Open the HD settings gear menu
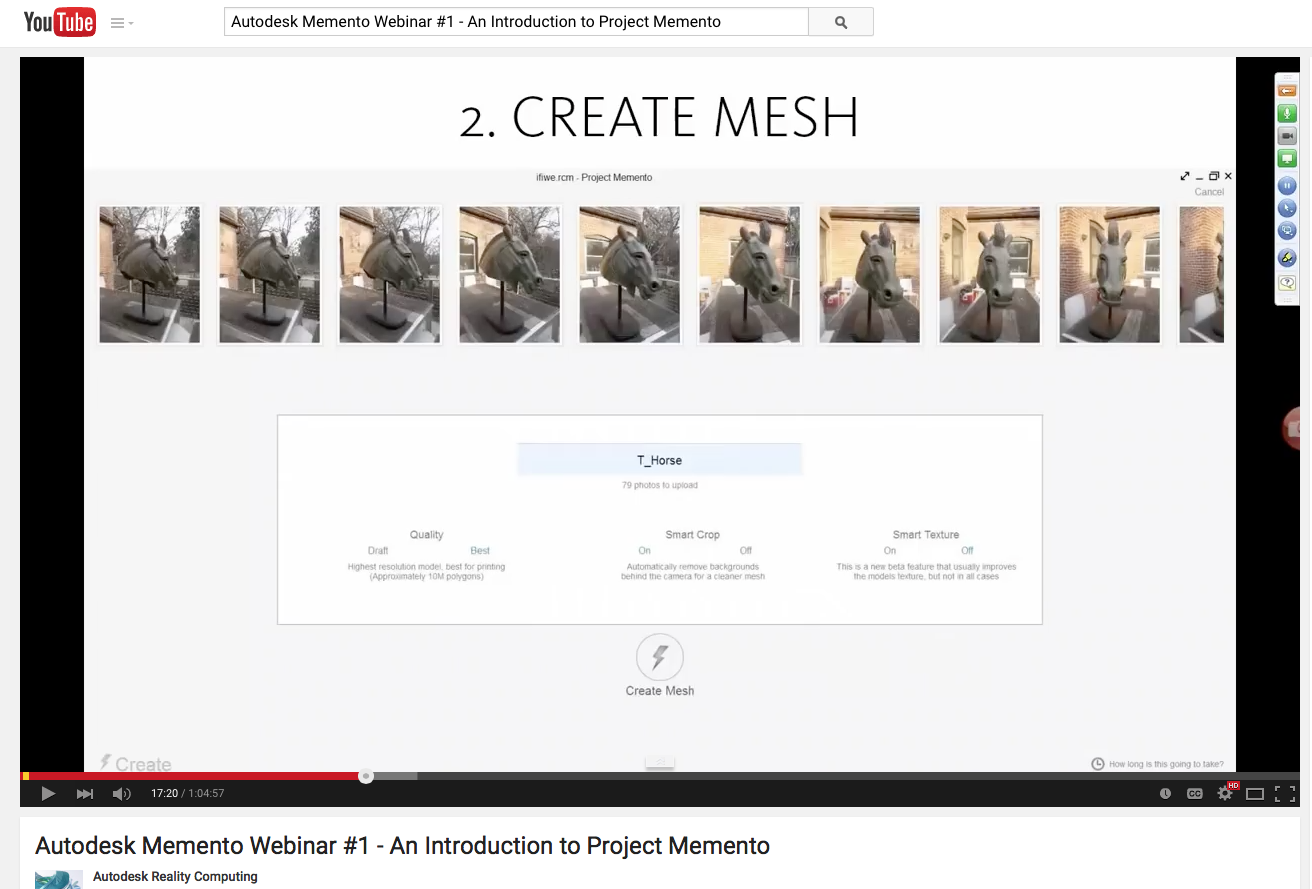The width and height of the screenshot is (1312, 889). pos(1225,794)
